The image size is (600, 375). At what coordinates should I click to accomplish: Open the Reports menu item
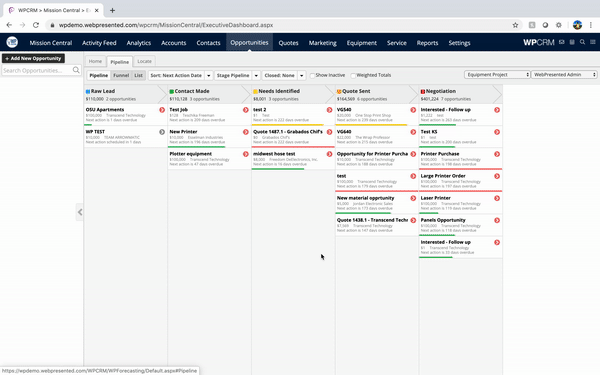coord(427,43)
